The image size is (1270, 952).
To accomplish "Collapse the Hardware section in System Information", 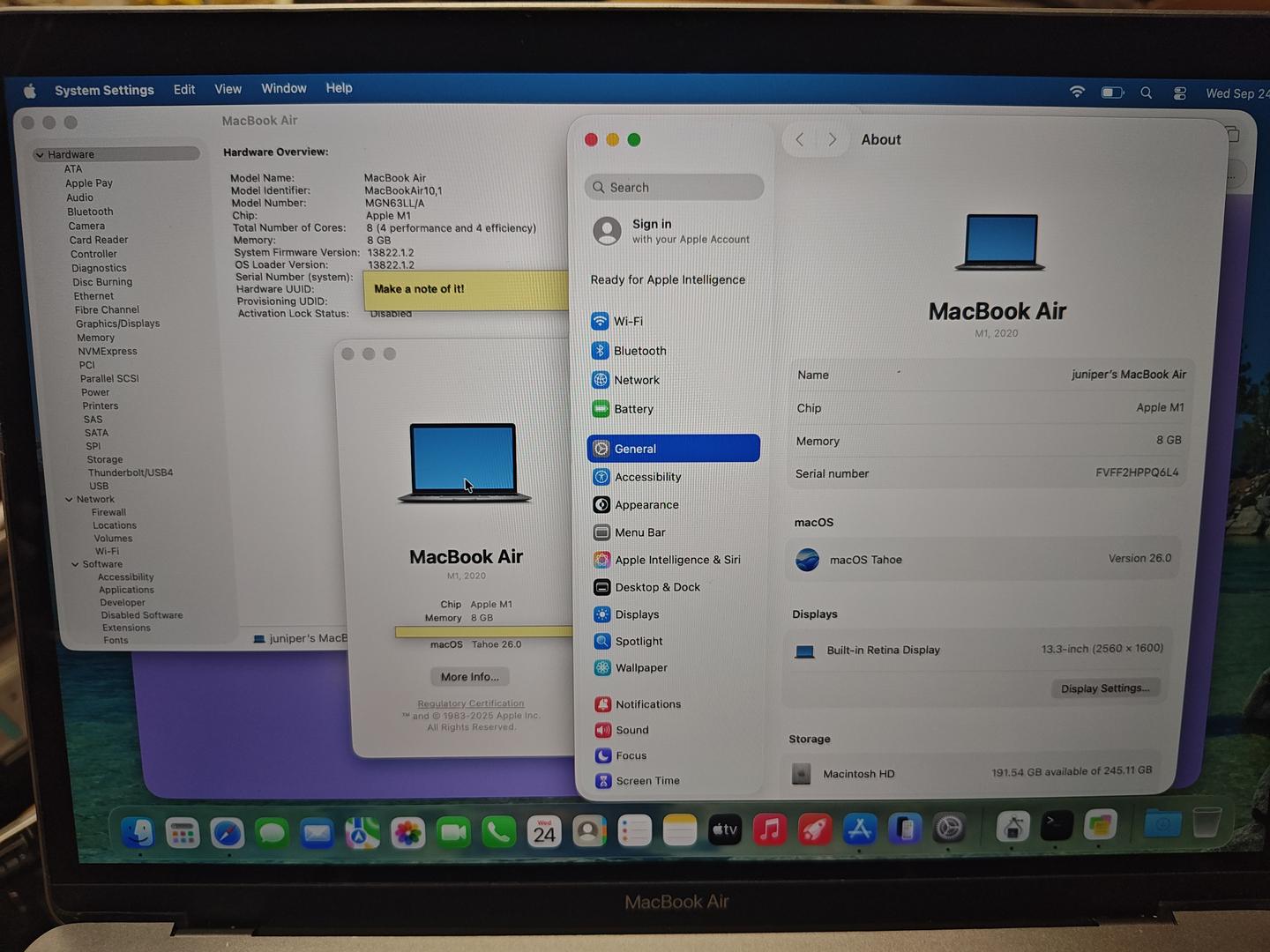I will pyautogui.click(x=40, y=155).
